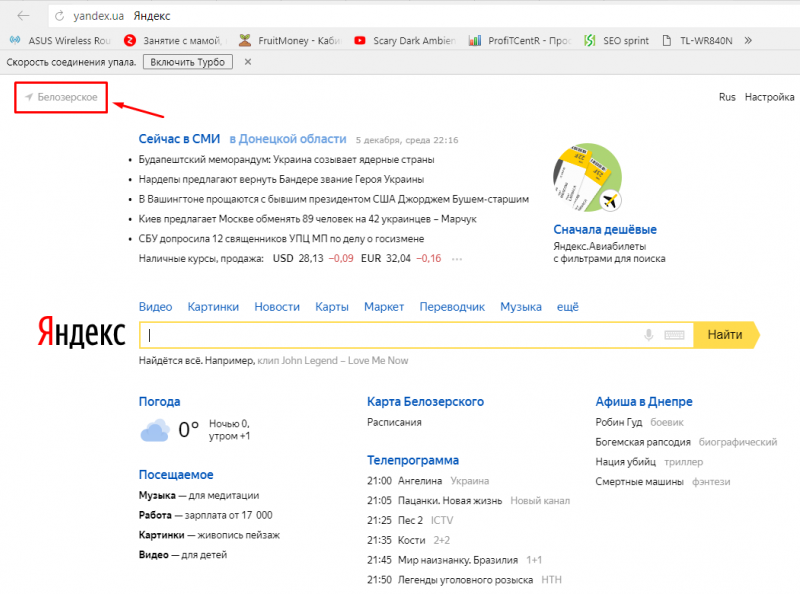Screen dimensions: 800x594
Task: Open Богемская рапсодия movie link
Action: pos(643,442)
